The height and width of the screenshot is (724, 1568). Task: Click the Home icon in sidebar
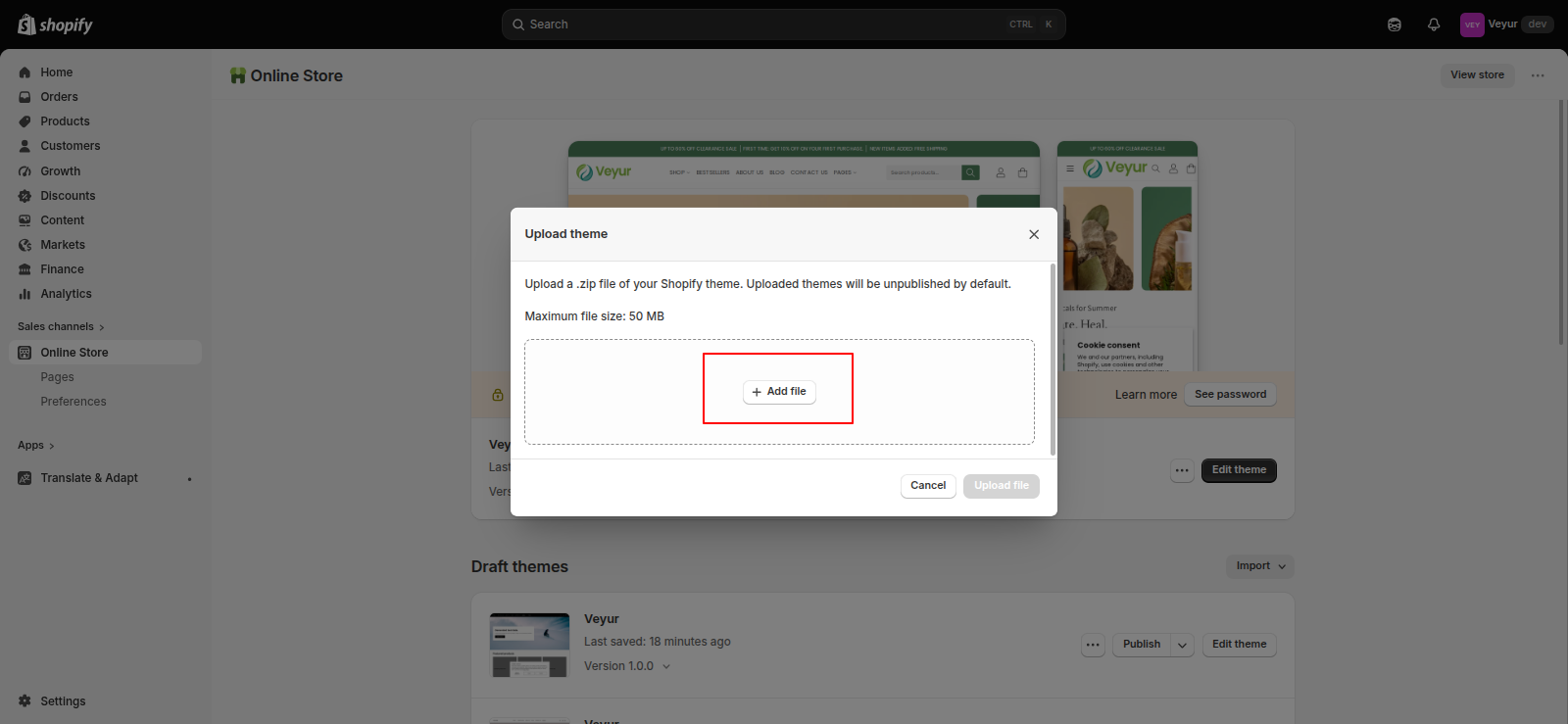(x=24, y=72)
